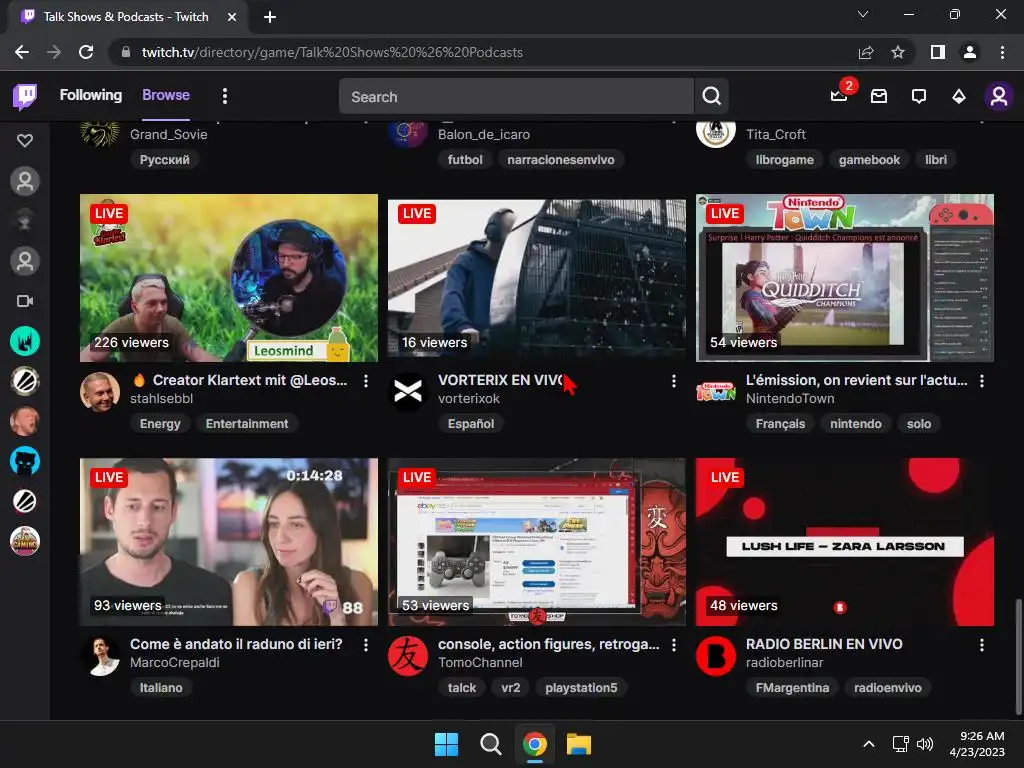Click the Get Bits diamond icon
This screenshot has height=768, width=1024.
[x=959, y=97]
